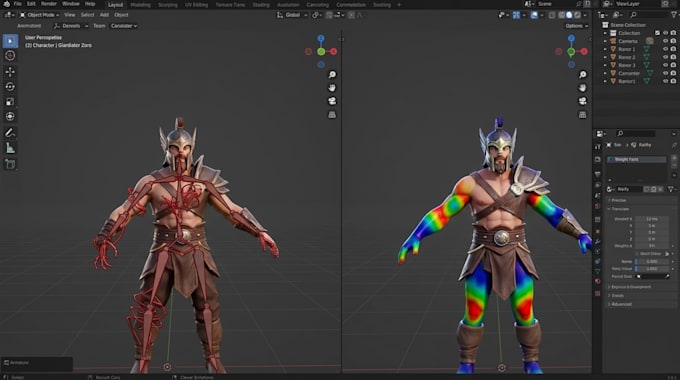The width and height of the screenshot is (680, 380).
Task: Open the View menu in viewport header
Action: pos(69,15)
